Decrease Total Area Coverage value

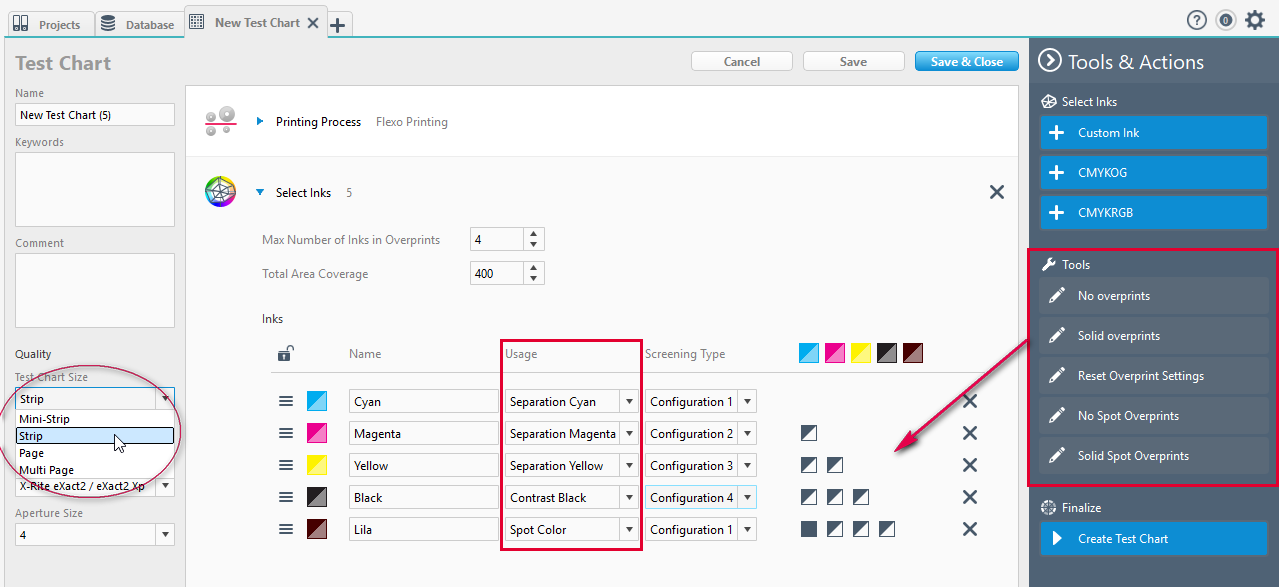(534, 279)
